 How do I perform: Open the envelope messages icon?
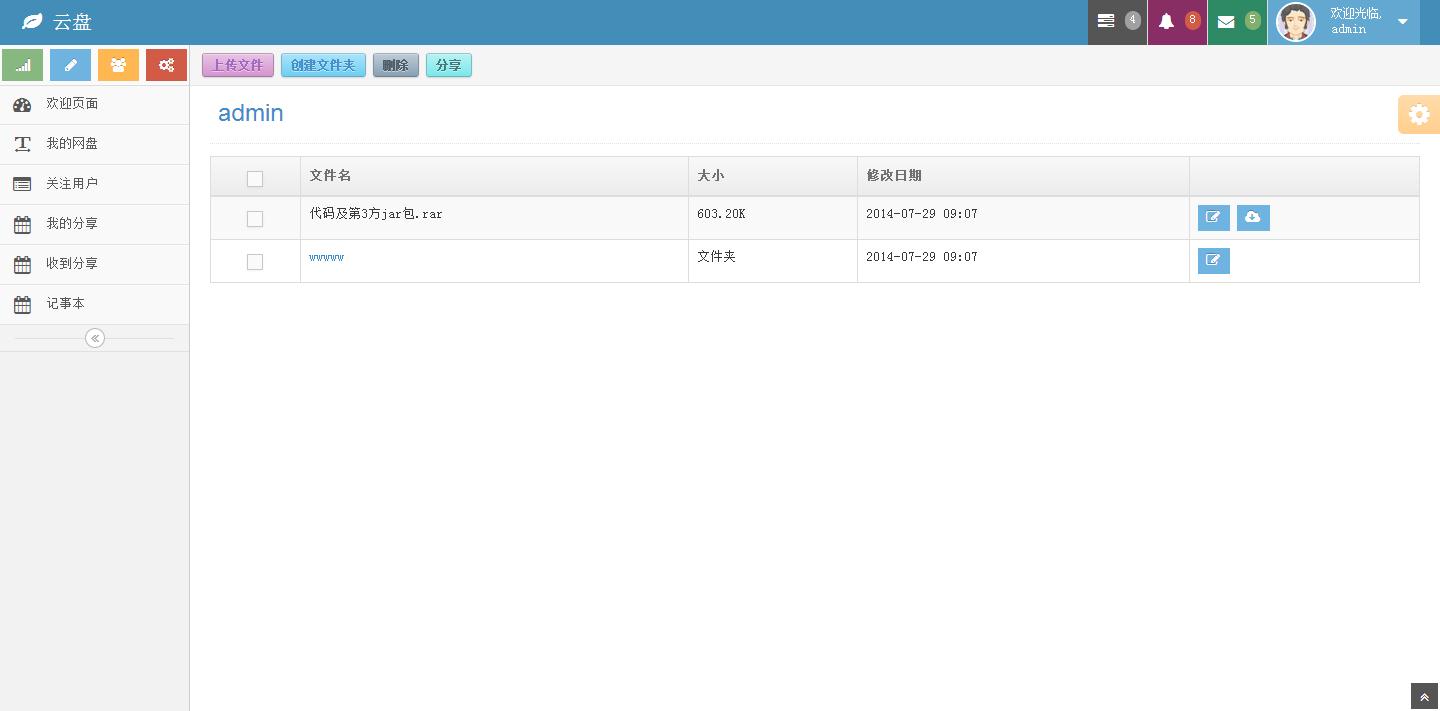coord(1226,21)
